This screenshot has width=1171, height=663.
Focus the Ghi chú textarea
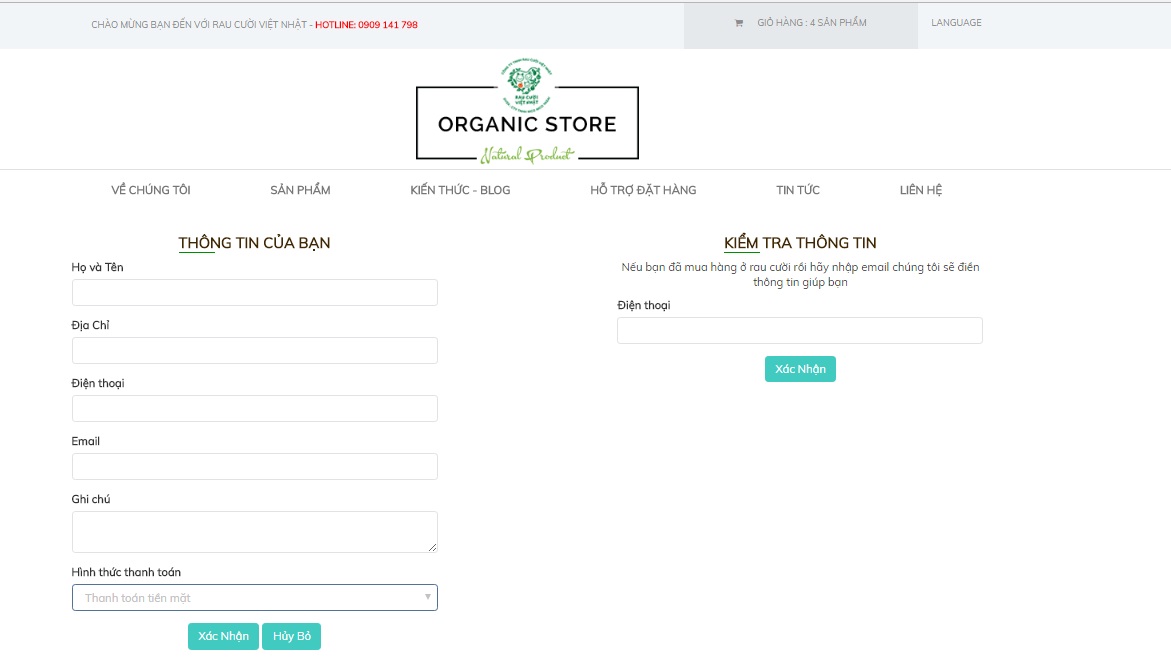pyautogui.click(x=254, y=532)
